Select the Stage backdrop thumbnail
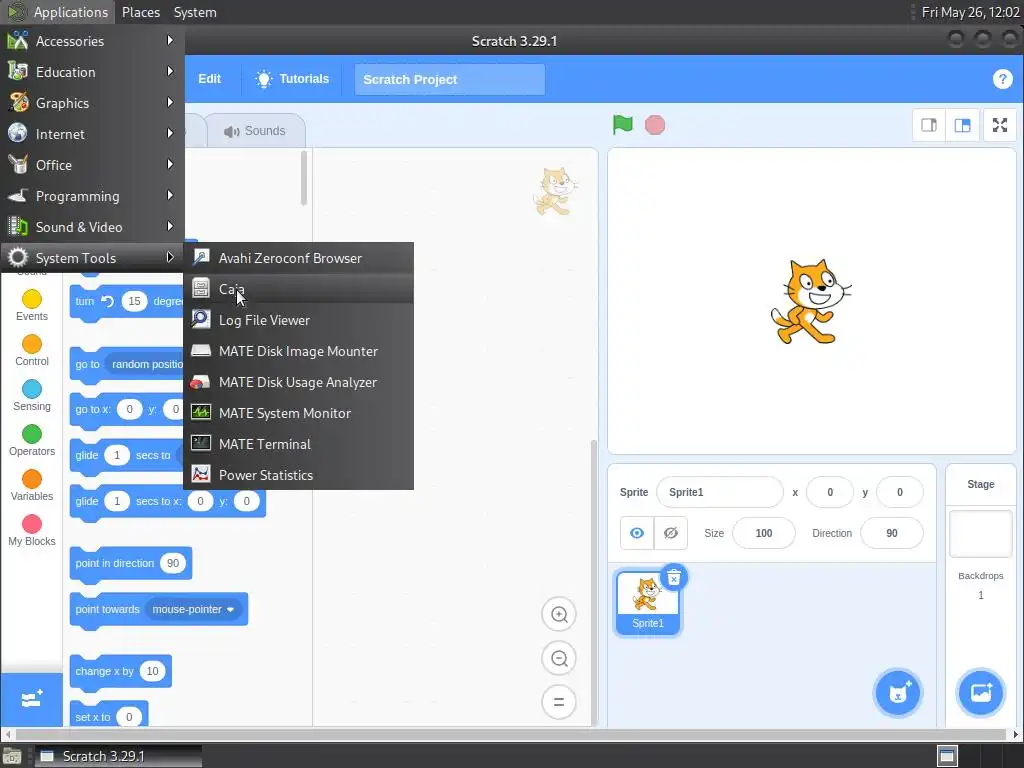Image resolution: width=1024 pixels, height=768 pixels. click(x=980, y=534)
